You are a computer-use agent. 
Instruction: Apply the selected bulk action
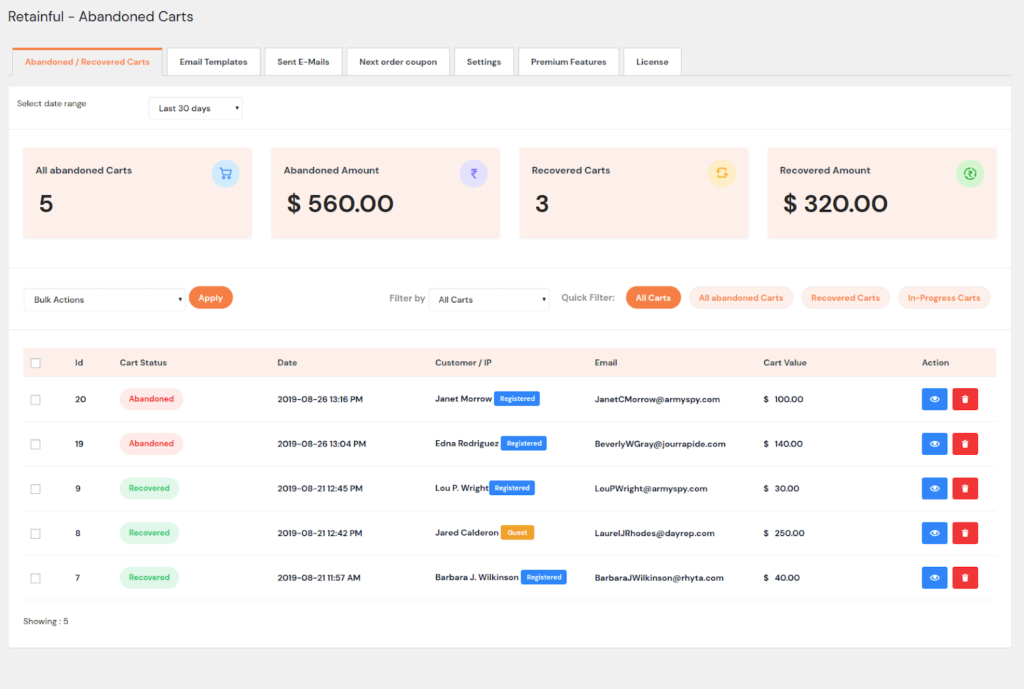[210, 298]
